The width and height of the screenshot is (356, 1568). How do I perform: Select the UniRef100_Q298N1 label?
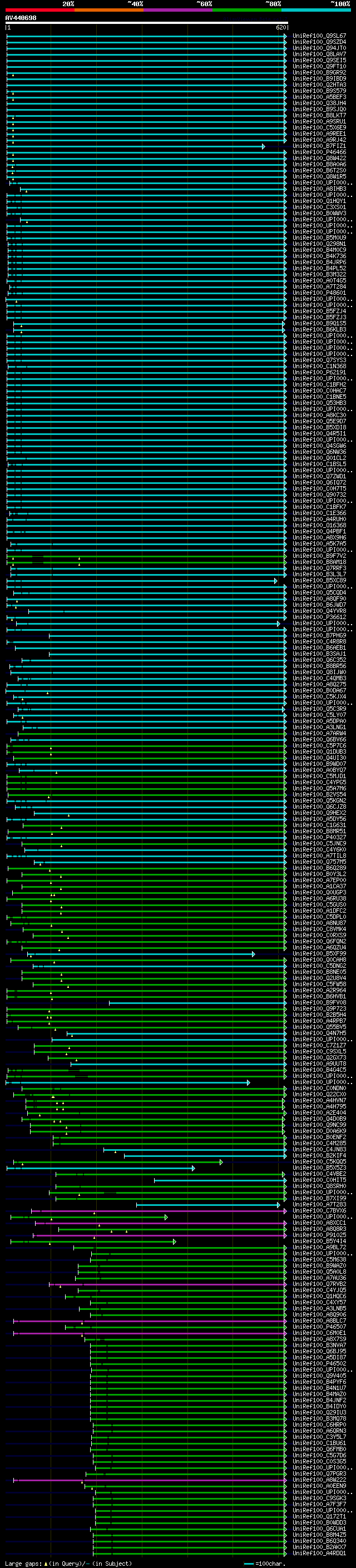319,244
